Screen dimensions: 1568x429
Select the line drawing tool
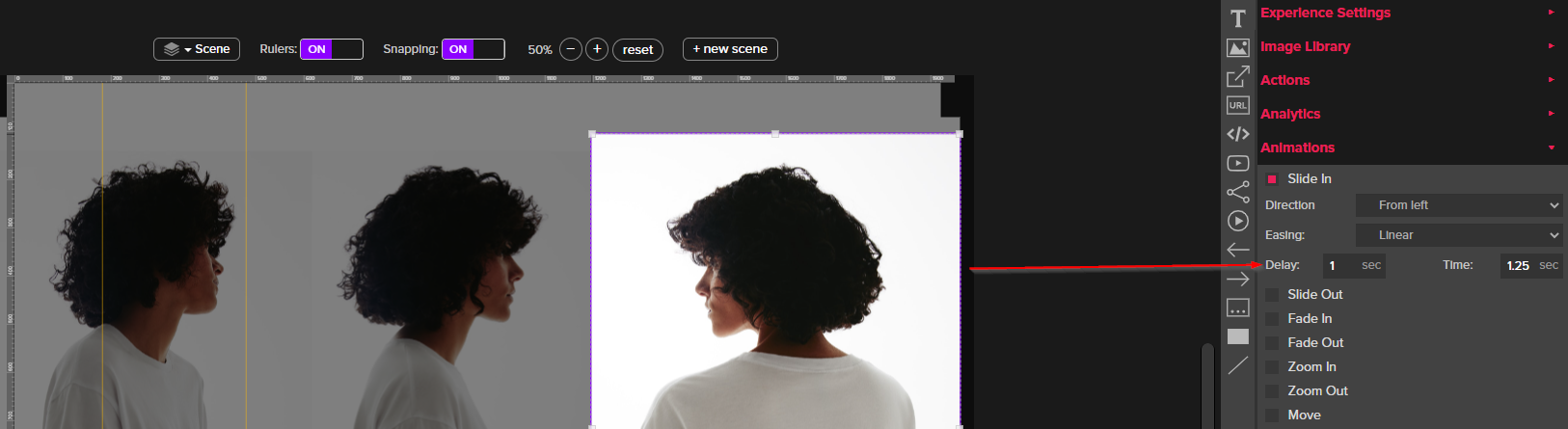click(1238, 365)
